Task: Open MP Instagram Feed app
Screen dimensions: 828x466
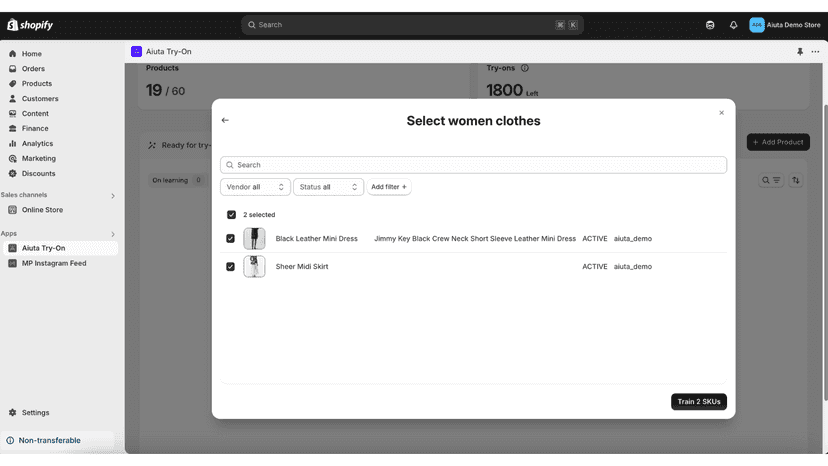Action: (x=54, y=263)
